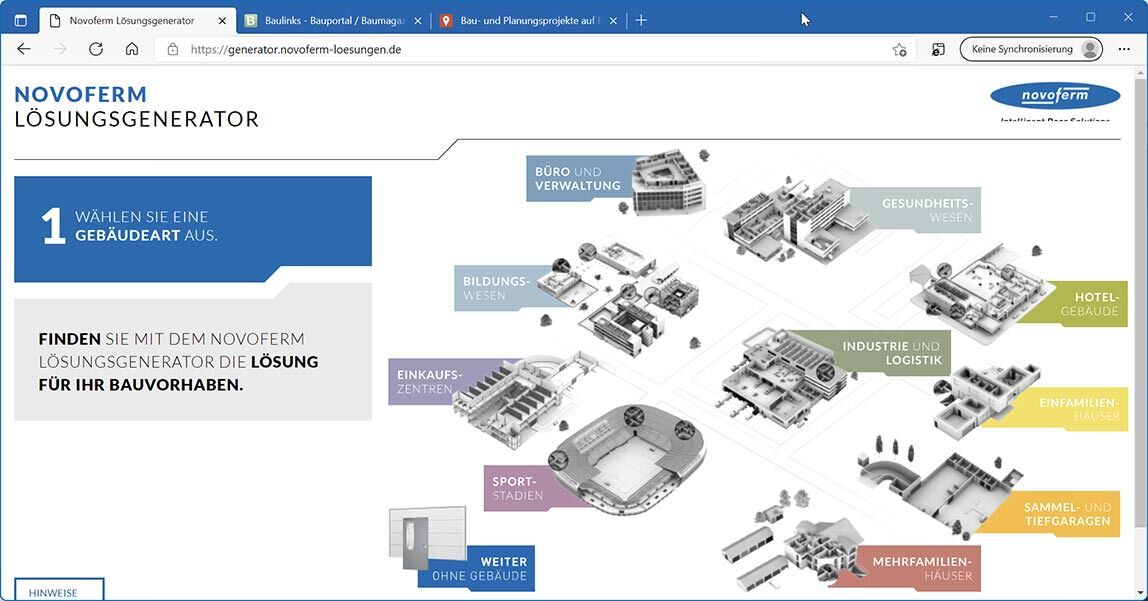Click the Novoferm logo
The image size is (1148, 601).
coord(1055,96)
